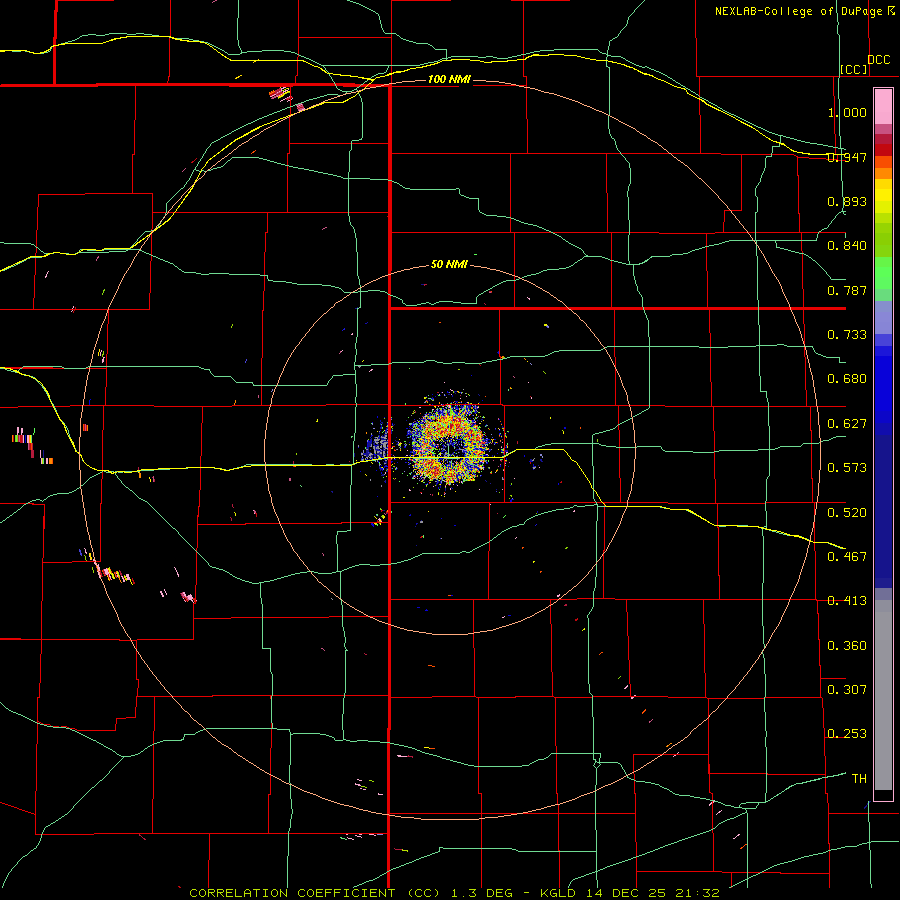Select the 0.787 scale value

[x=847, y=290]
